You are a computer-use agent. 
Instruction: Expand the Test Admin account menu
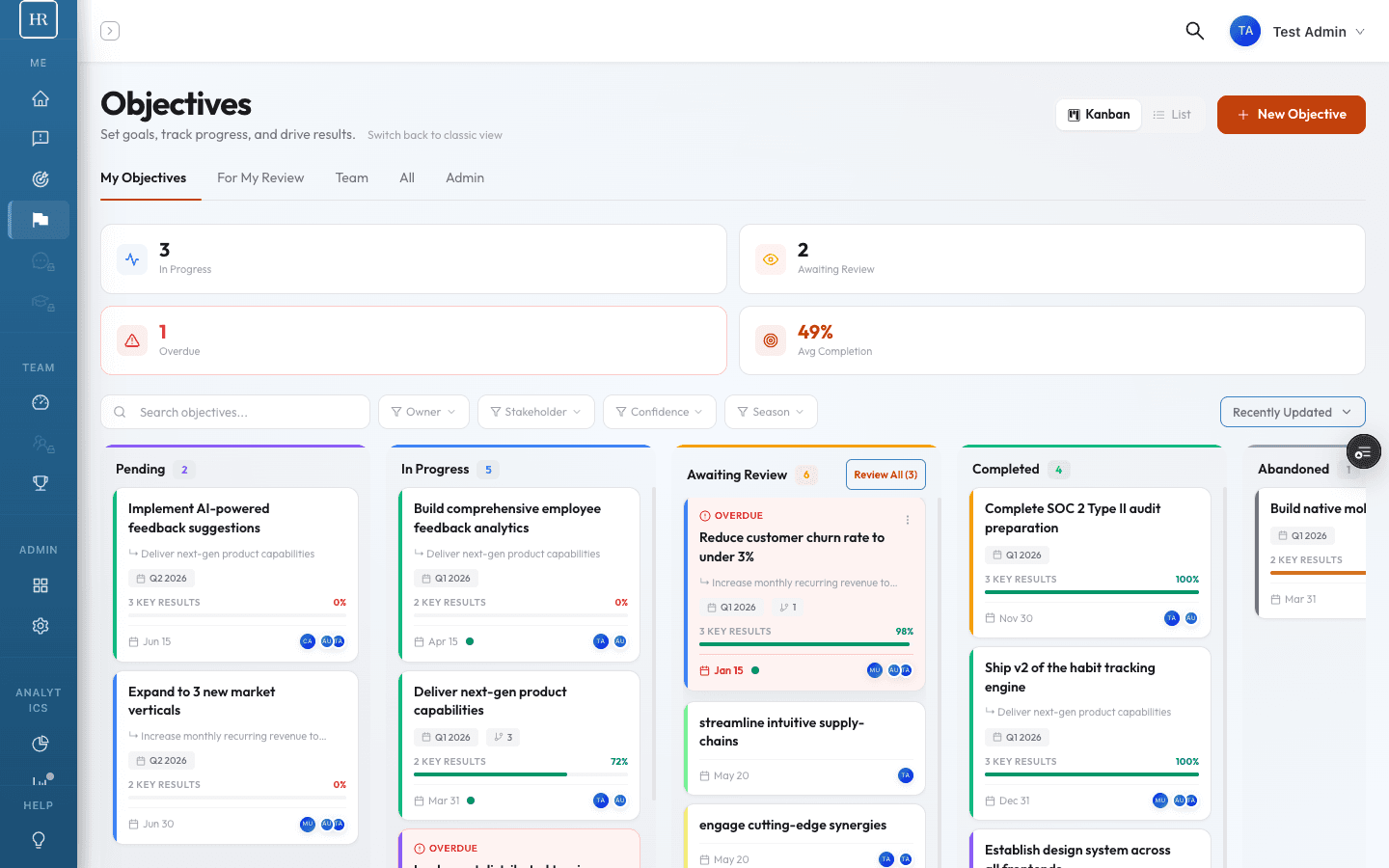tap(1318, 31)
